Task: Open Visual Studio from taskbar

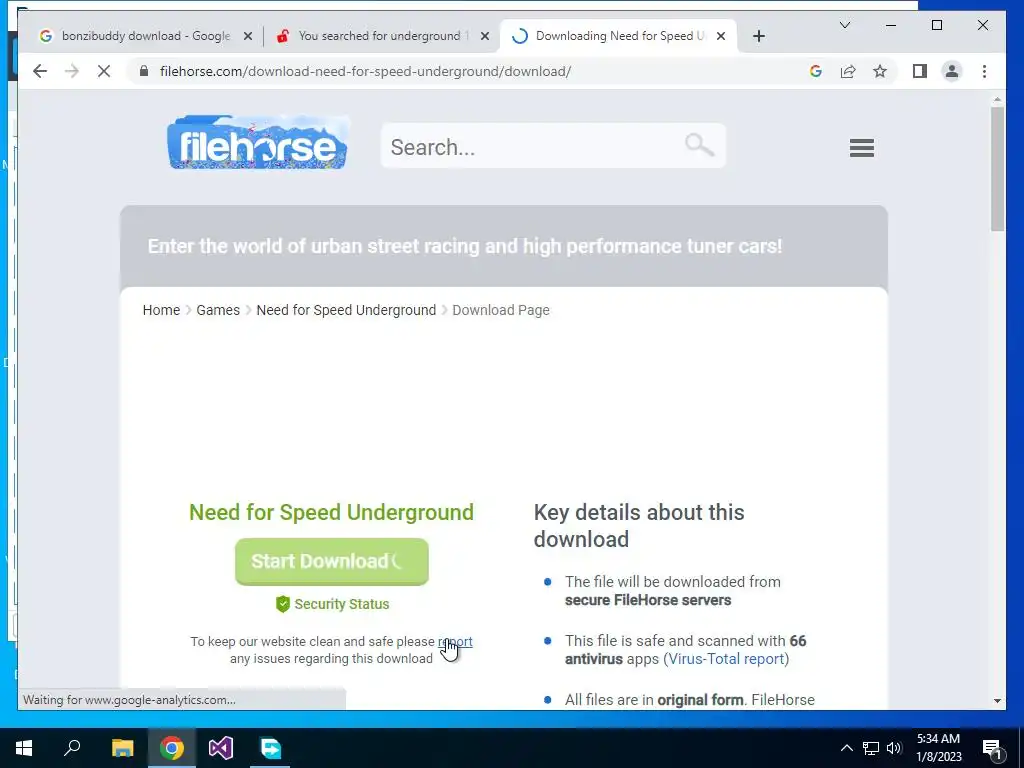Action: pyautogui.click(x=221, y=748)
